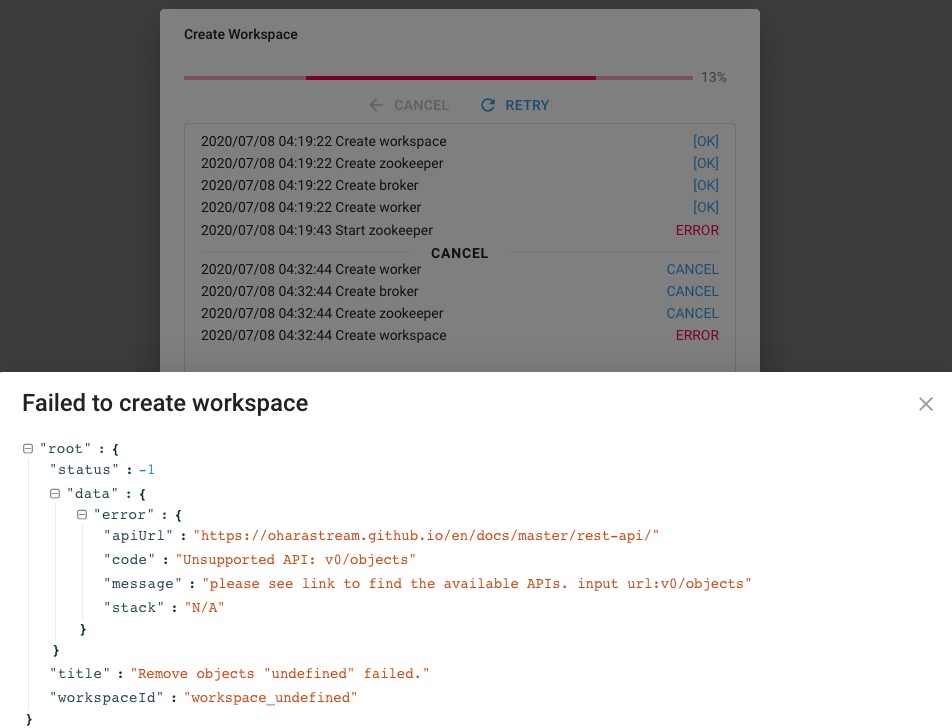Select the 04:19:22 Create zookeeper log row
Viewport: 952px width, 728px height.
click(x=460, y=163)
